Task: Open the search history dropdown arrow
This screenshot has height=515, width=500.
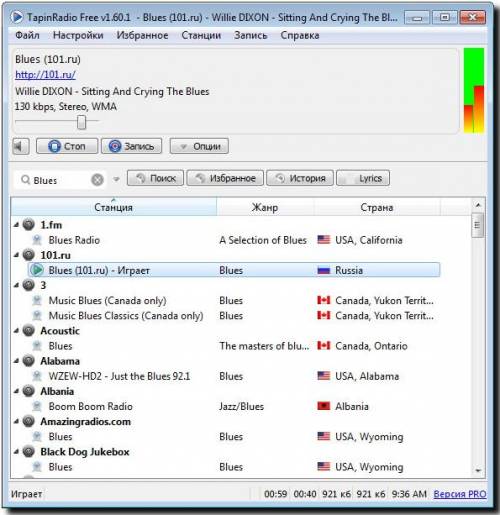Action: tap(116, 180)
